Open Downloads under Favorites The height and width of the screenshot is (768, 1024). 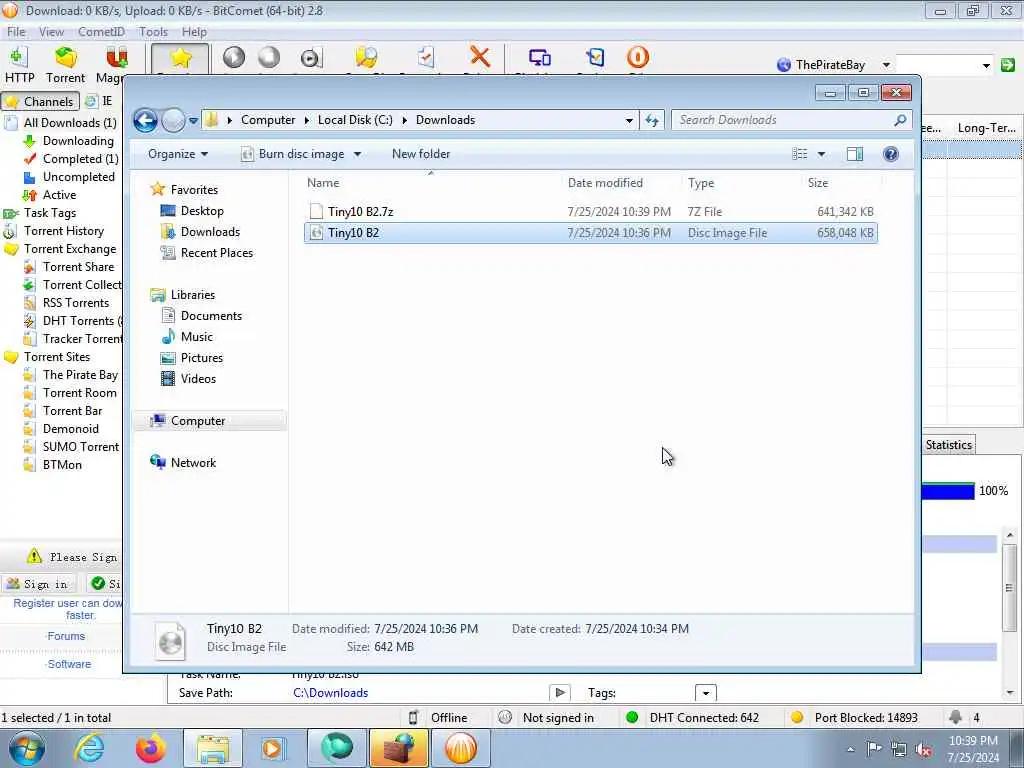tap(210, 232)
